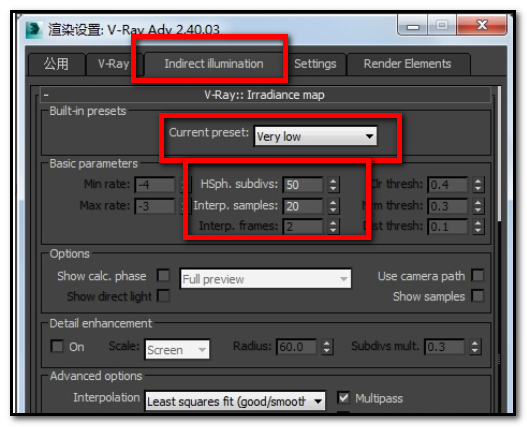Click the HSph. subdivs value field

pos(302,185)
